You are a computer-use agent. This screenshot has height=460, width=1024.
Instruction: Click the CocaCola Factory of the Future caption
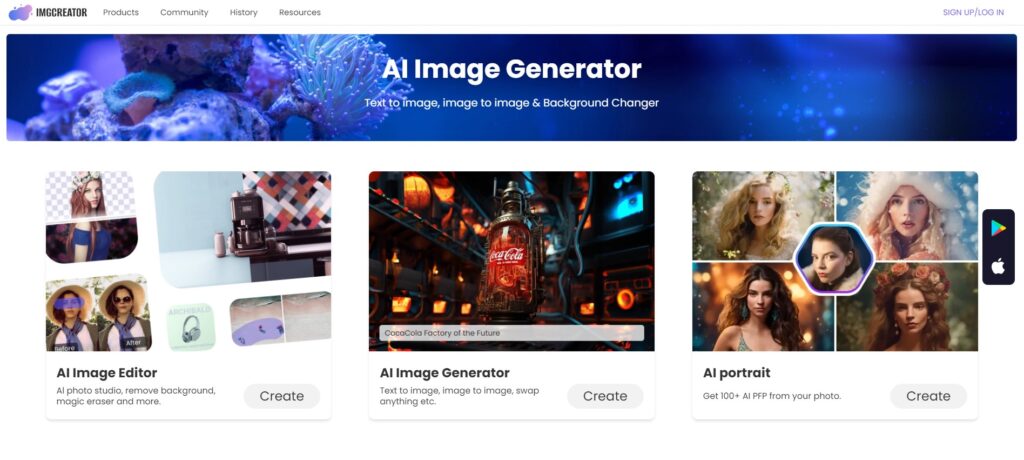tap(511, 333)
